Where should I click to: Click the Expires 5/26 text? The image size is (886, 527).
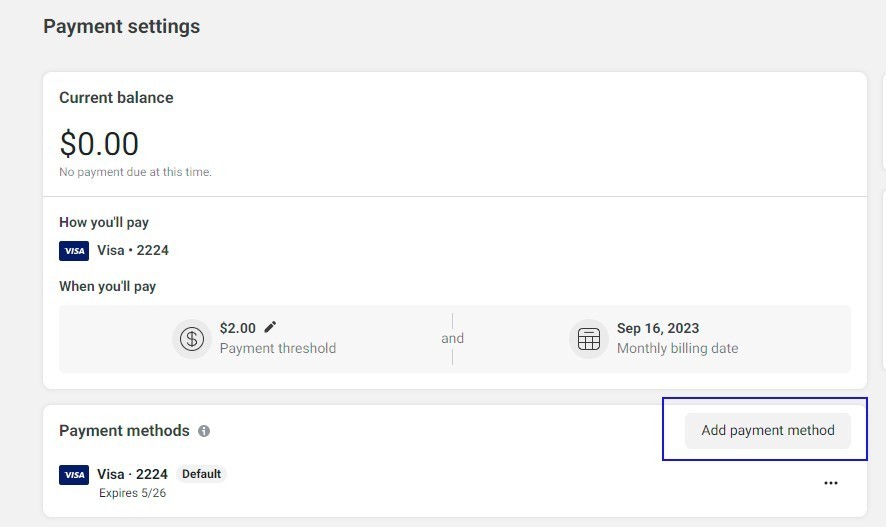(x=132, y=493)
